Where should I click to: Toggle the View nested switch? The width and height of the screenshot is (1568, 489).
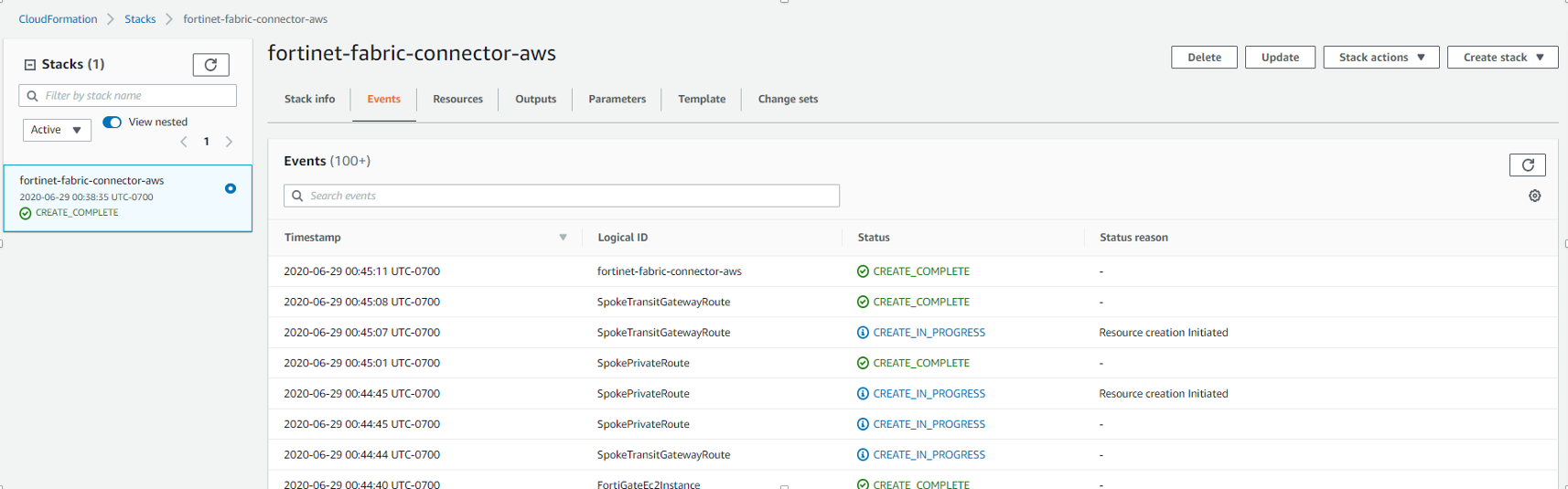tap(112, 122)
